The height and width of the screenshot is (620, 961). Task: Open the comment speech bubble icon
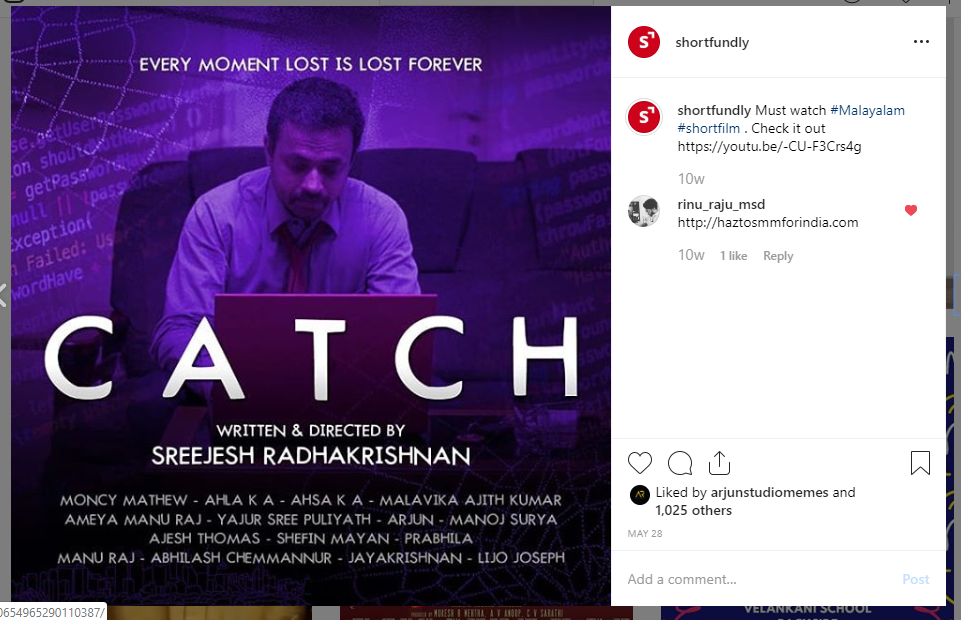click(680, 463)
